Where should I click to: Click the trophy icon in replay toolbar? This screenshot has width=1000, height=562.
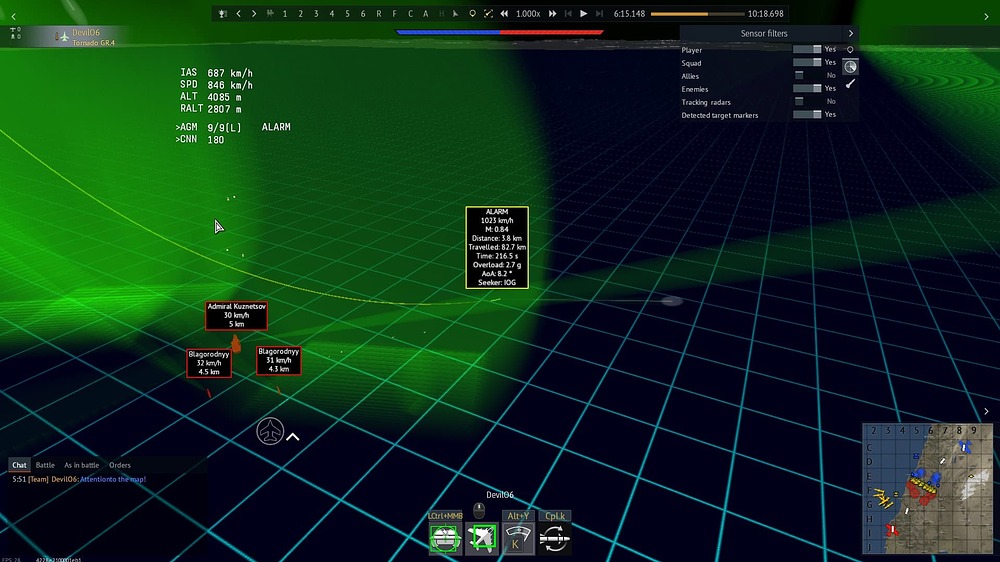tap(223, 13)
